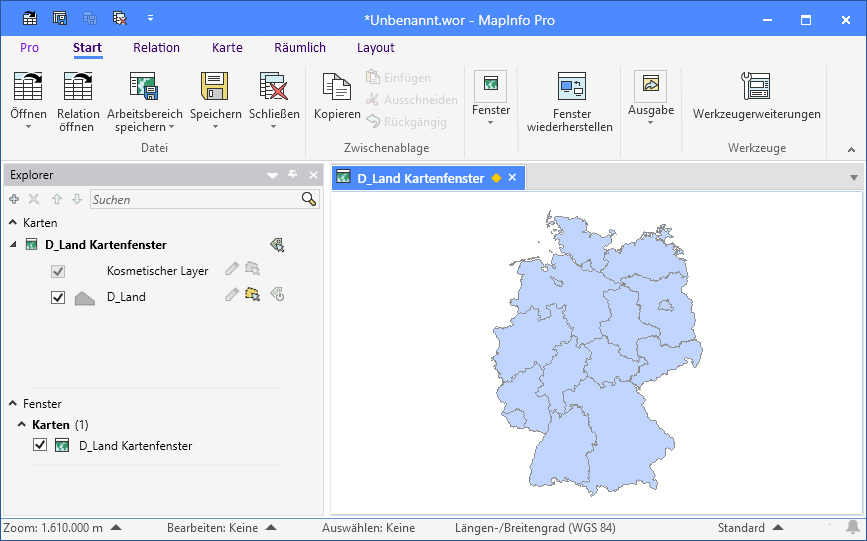Toggle the Kosmetischer Layer checkbox
867x541 pixels.
(x=58, y=271)
